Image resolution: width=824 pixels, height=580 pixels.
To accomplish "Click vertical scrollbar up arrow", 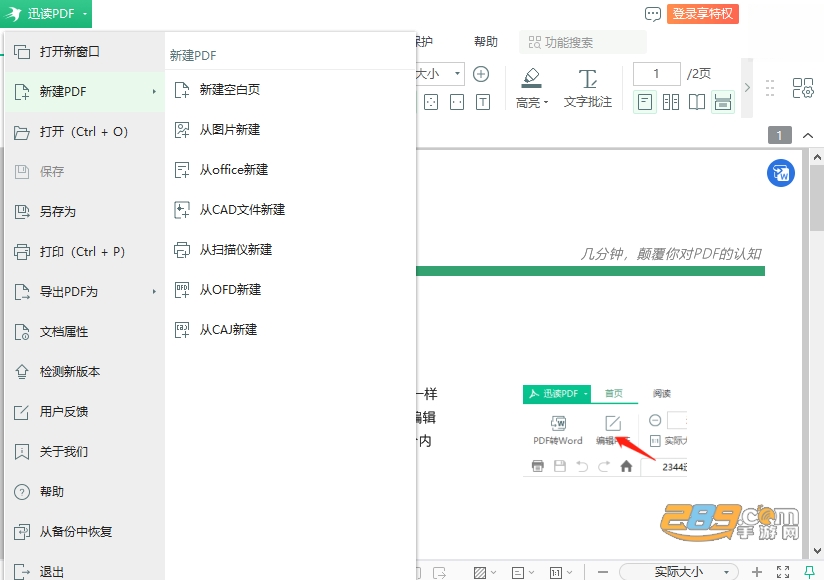I will point(817,157).
